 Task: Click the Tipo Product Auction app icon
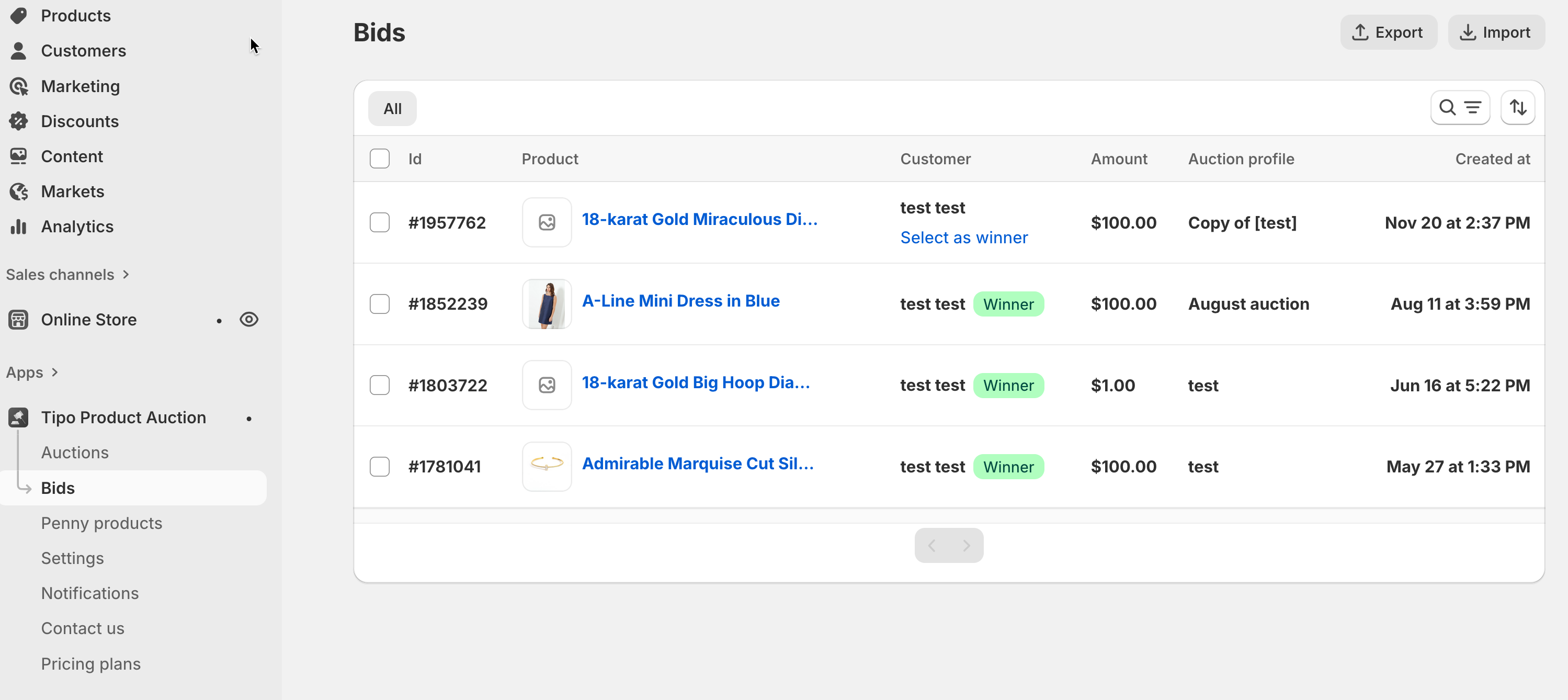tap(19, 417)
